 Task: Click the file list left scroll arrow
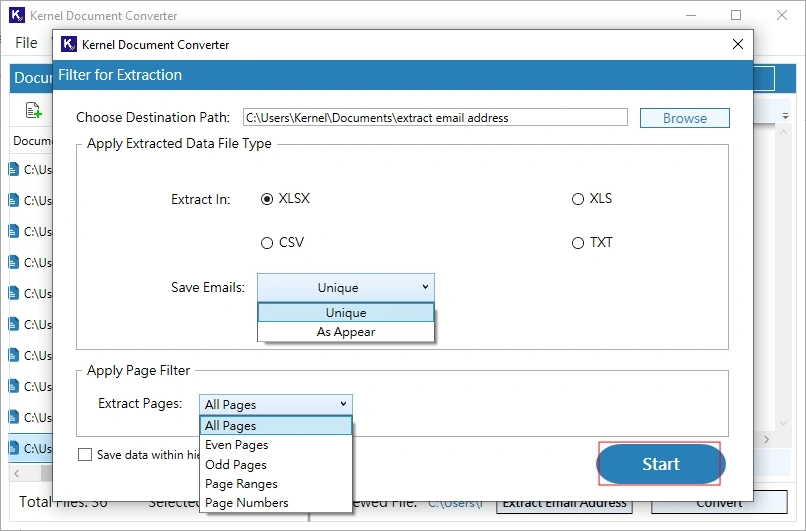(x=17, y=473)
